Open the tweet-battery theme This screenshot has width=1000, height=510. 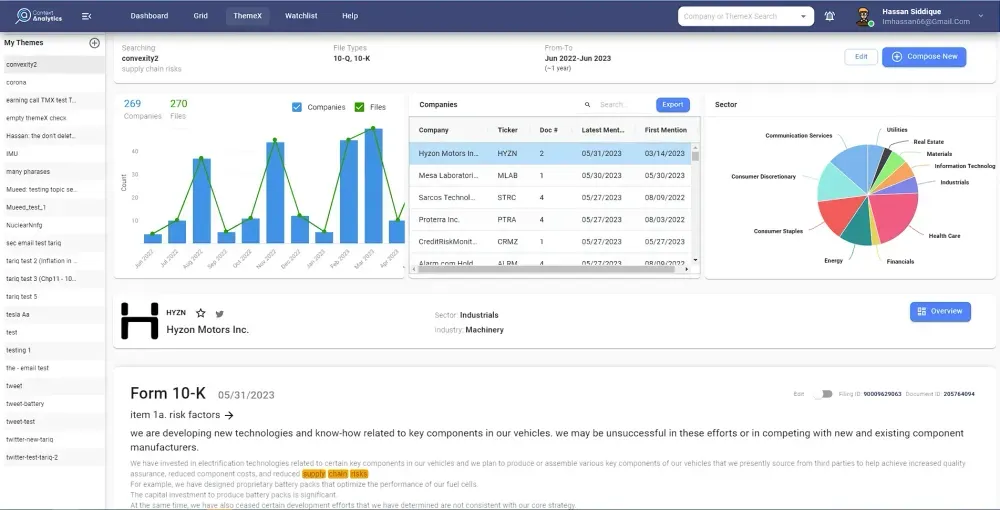pos(54,404)
